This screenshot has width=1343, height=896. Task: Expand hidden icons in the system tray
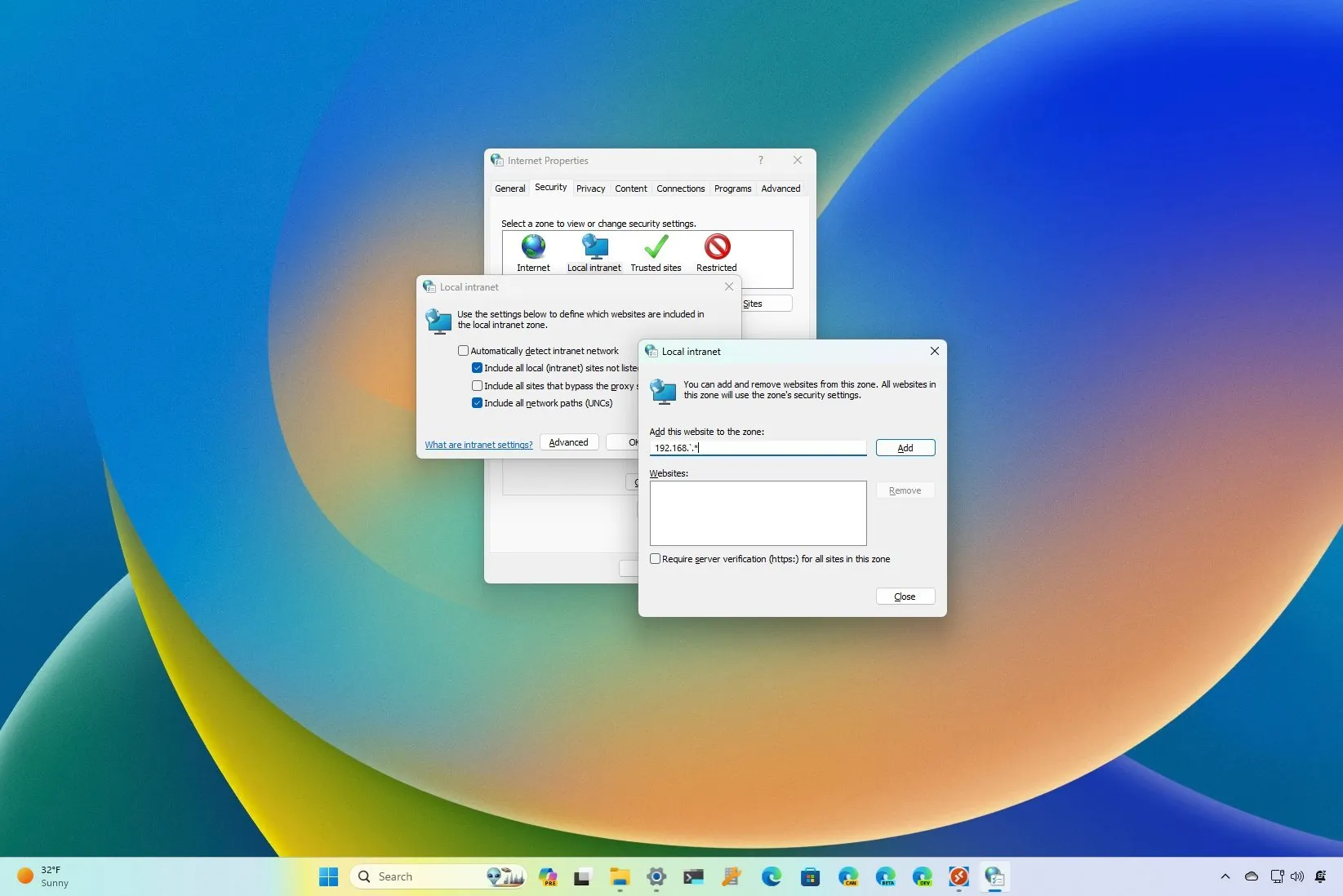1225,876
